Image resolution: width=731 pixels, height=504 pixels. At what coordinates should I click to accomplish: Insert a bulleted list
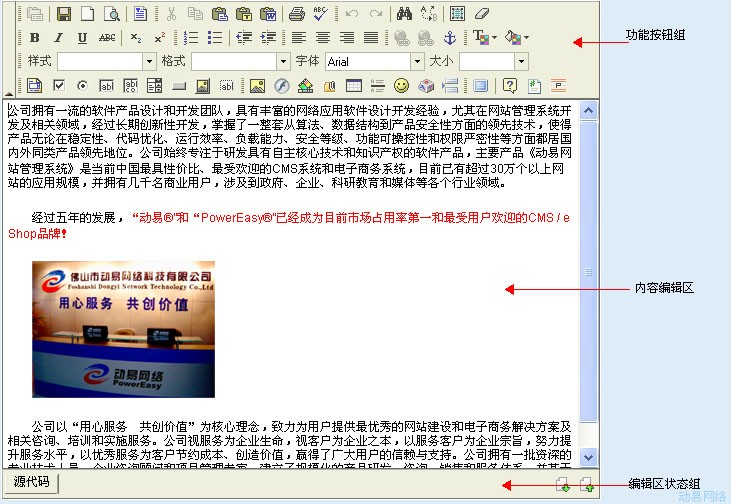[214, 37]
